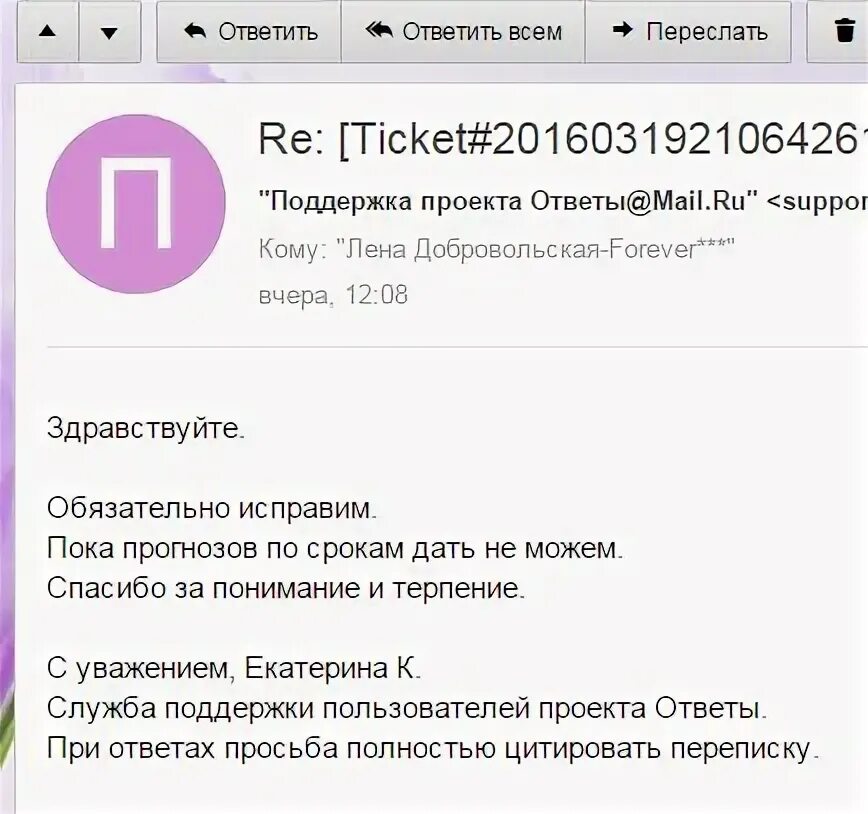Click the sender email address starting <suppor
868x814 pixels.
[818, 200]
